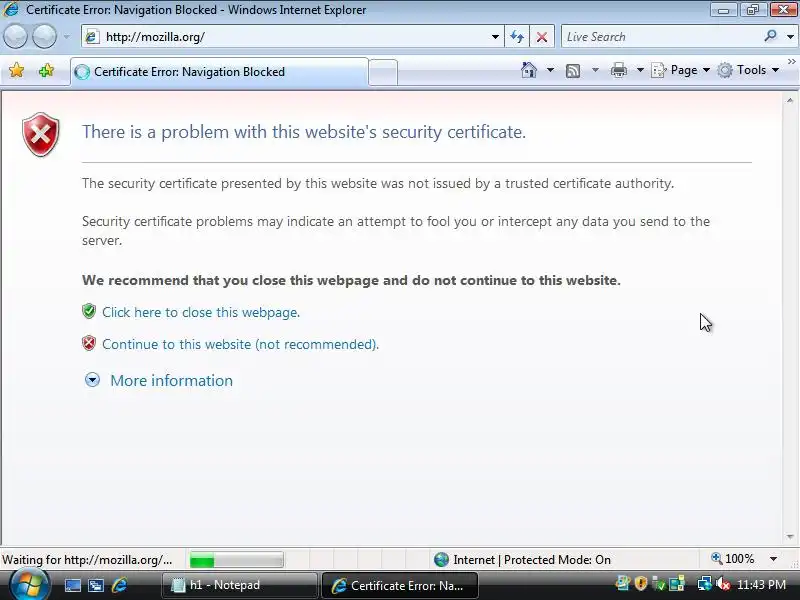Viewport: 800px width, 600px height.
Task: Click the Add to Favorites icon
Action: coord(46,70)
